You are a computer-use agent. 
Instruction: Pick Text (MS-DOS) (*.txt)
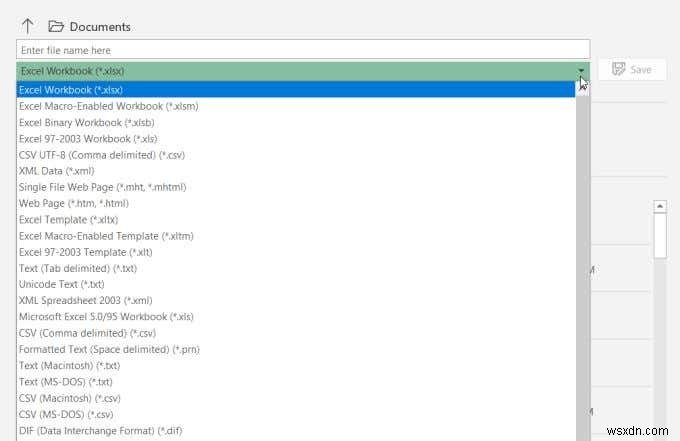tap(296, 382)
